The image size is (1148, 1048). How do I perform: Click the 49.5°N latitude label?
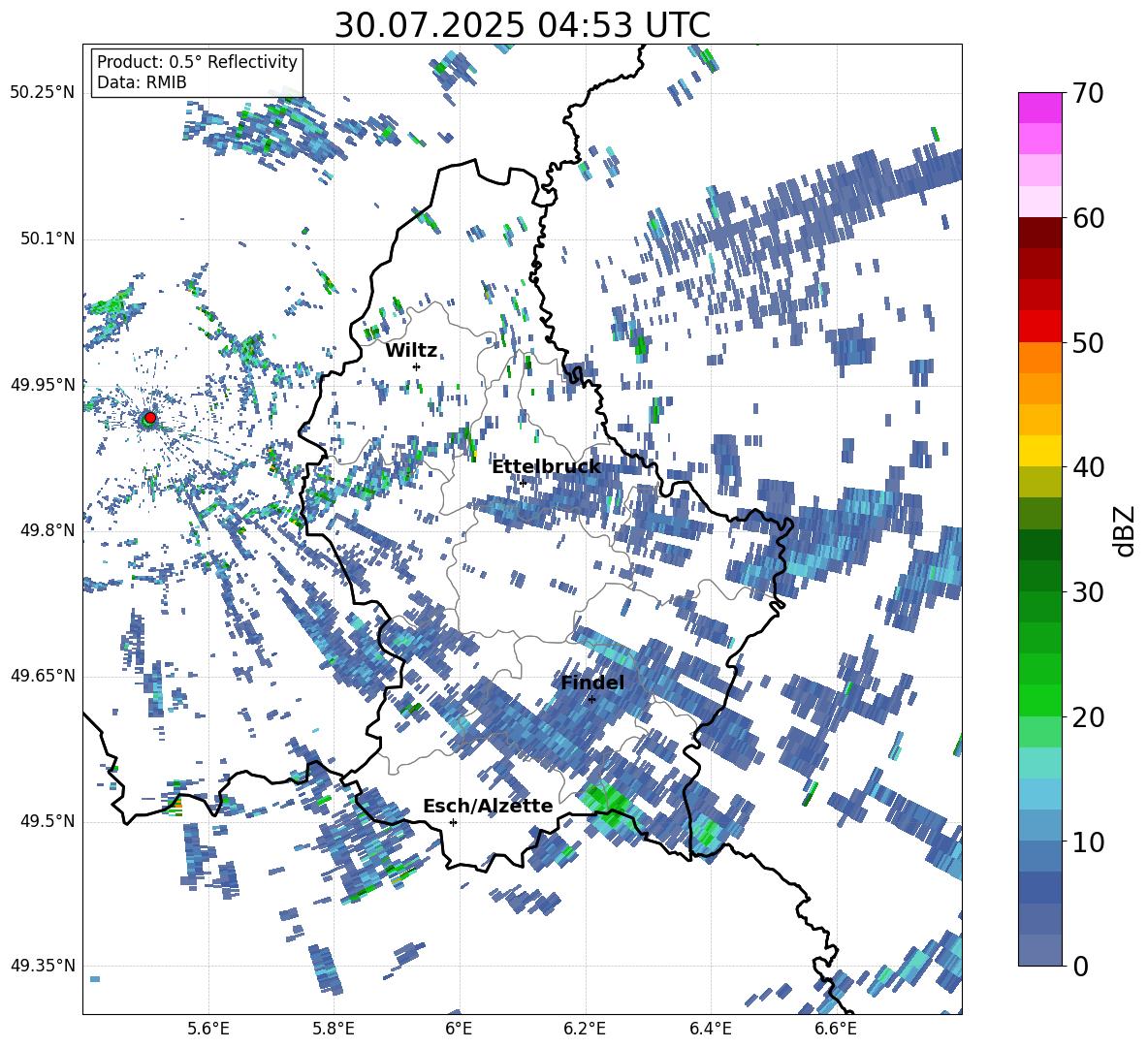47,821
